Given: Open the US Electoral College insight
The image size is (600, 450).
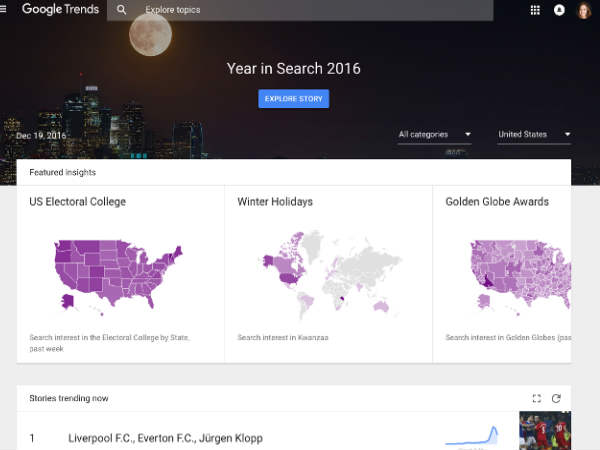Looking at the screenshot, I should click(x=77, y=202).
